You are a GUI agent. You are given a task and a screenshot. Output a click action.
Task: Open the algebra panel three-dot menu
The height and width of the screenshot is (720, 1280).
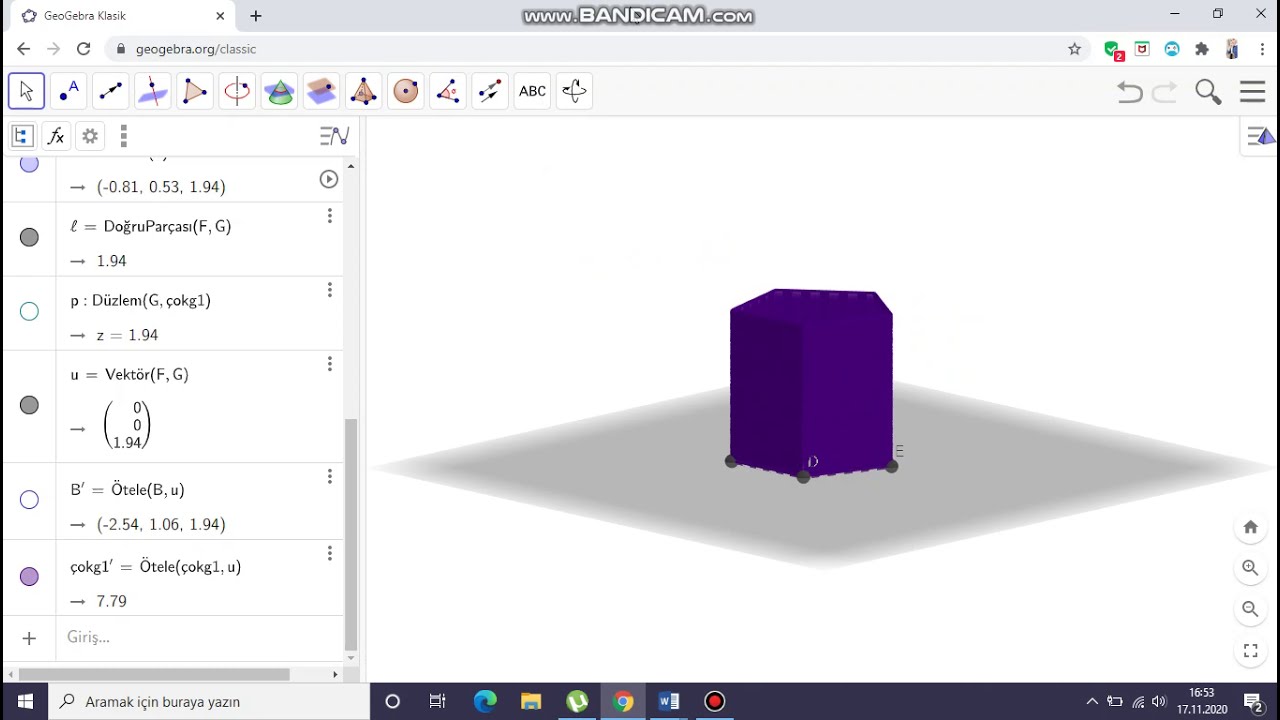point(123,136)
